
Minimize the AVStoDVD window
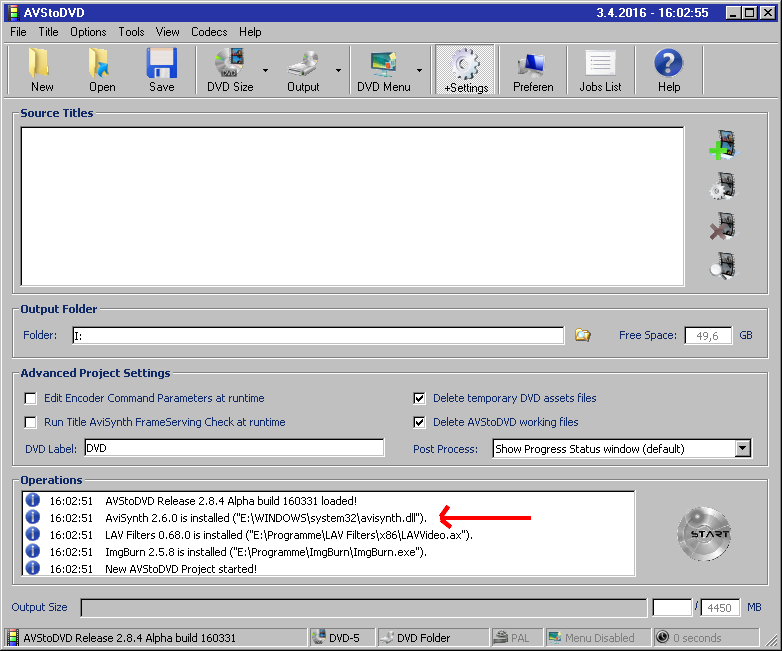(733, 12)
